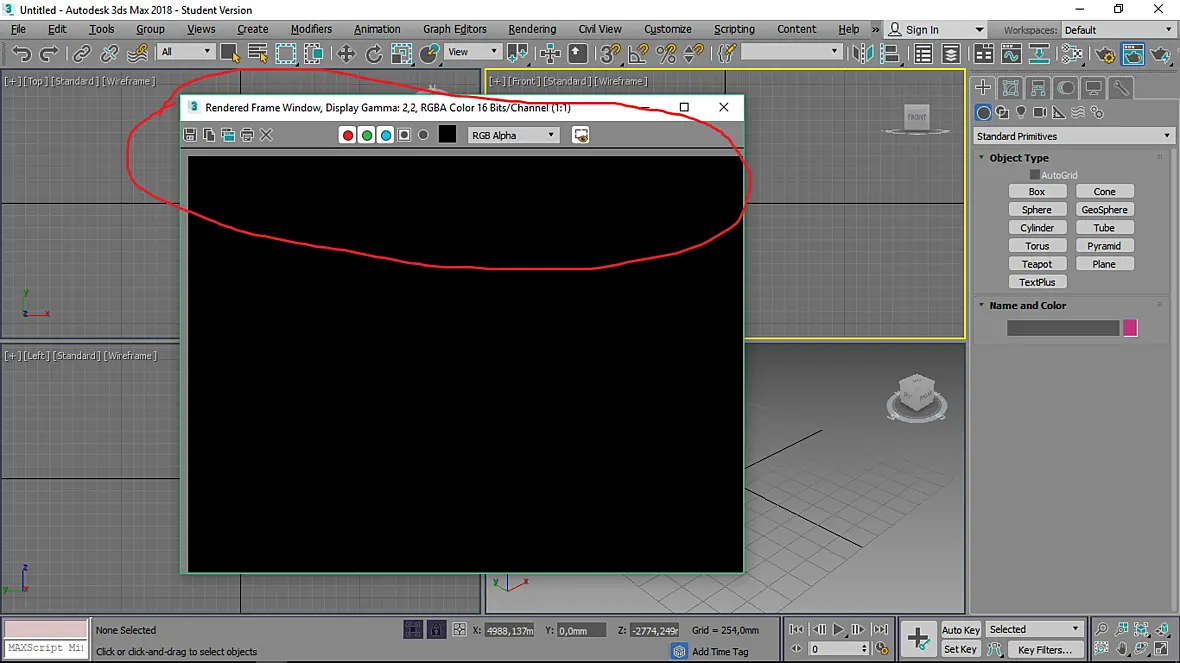Open the File menu
This screenshot has height=663, width=1180.
click(x=18, y=29)
